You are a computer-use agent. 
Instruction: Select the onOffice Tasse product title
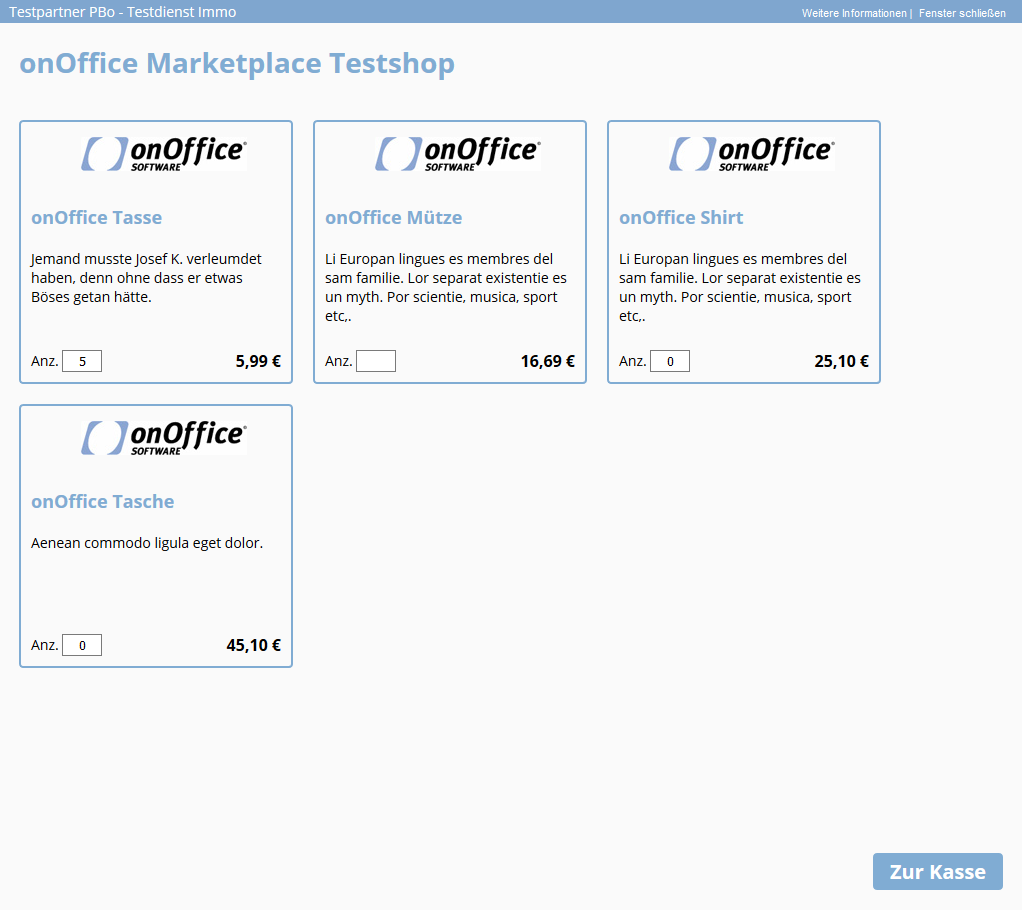coord(96,218)
